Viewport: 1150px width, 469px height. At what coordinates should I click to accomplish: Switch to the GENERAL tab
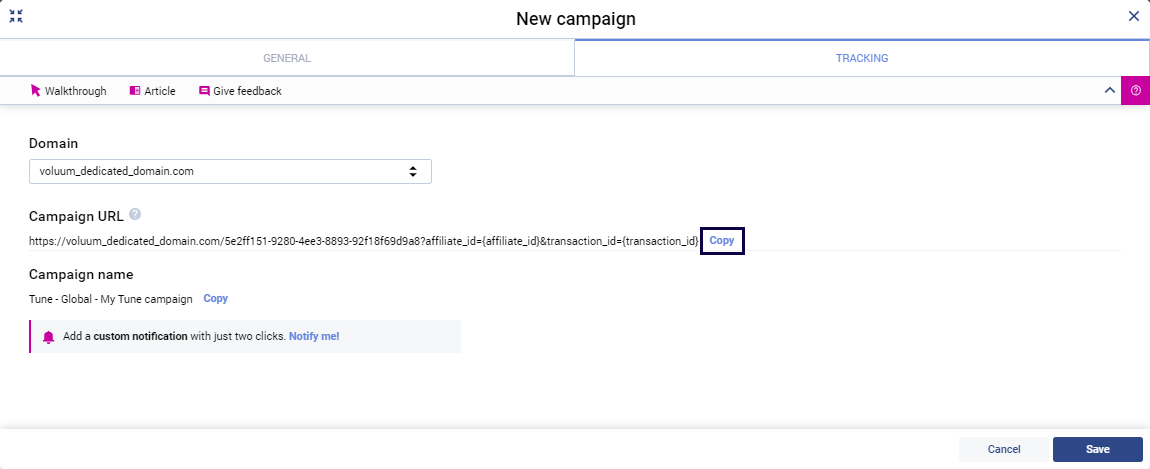(287, 58)
